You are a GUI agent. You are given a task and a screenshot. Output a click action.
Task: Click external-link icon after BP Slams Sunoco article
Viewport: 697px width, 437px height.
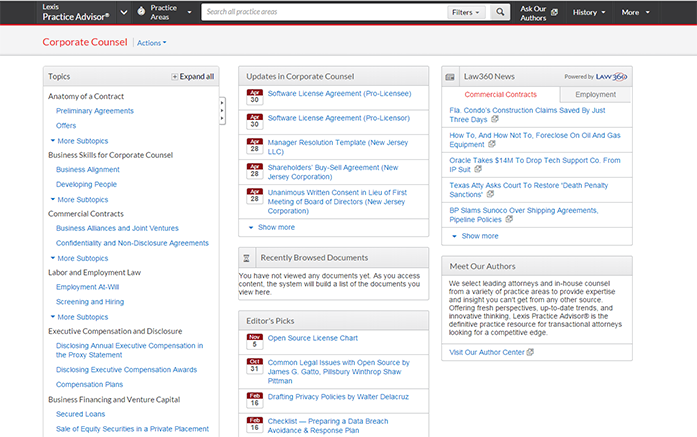509,219
